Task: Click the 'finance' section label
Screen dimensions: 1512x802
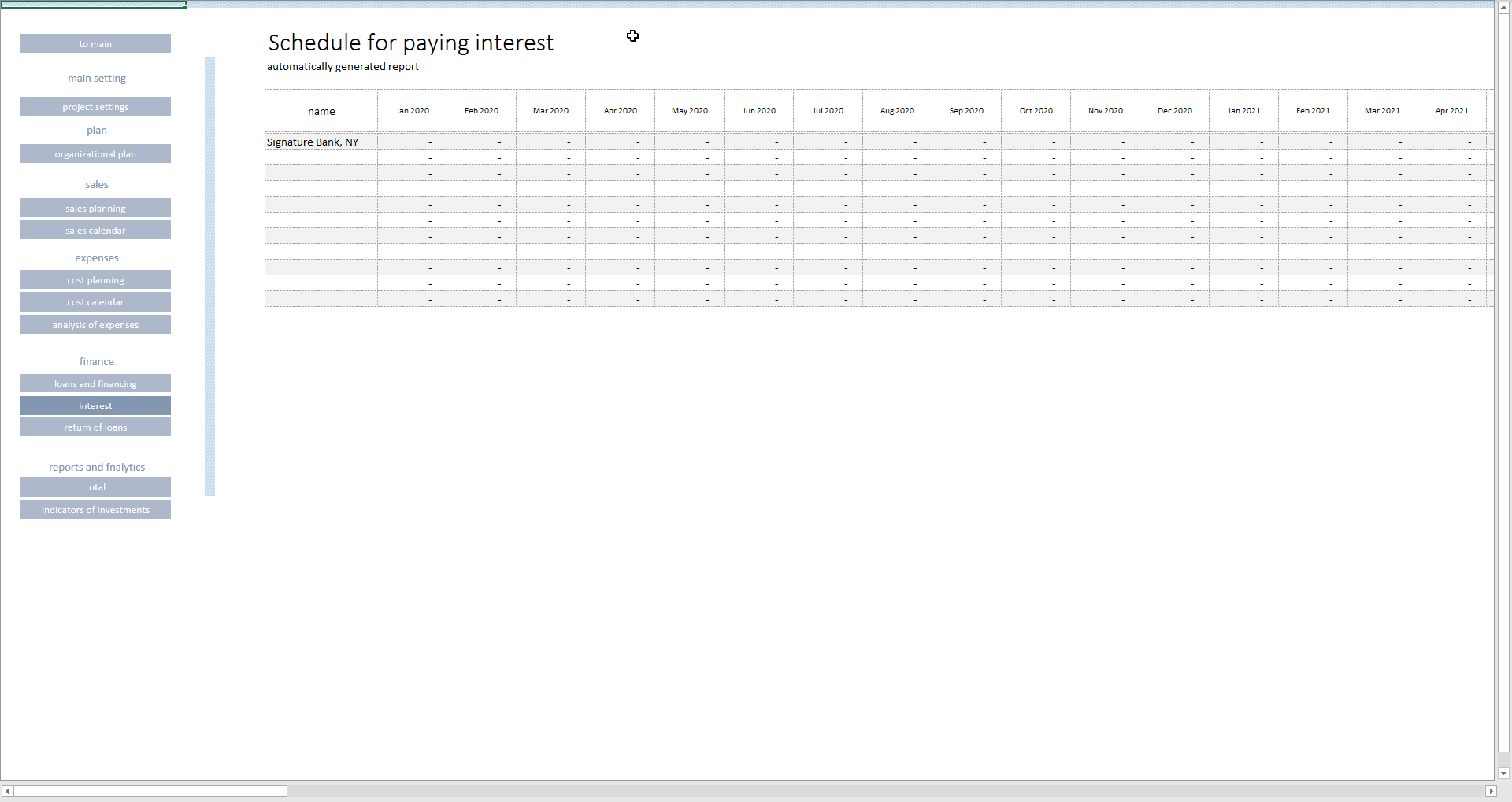Action: click(97, 361)
